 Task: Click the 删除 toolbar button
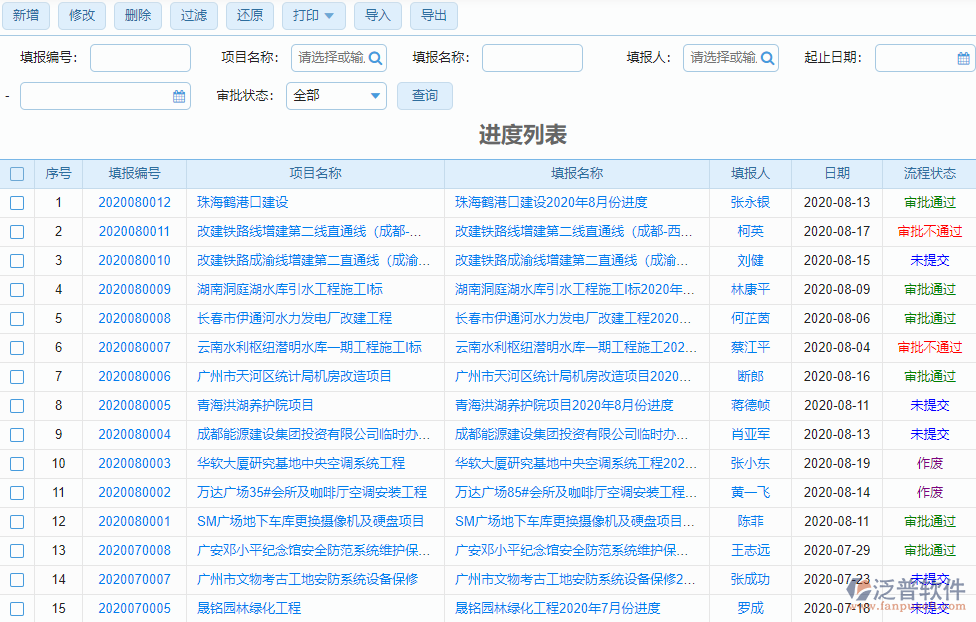(x=137, y=16)
